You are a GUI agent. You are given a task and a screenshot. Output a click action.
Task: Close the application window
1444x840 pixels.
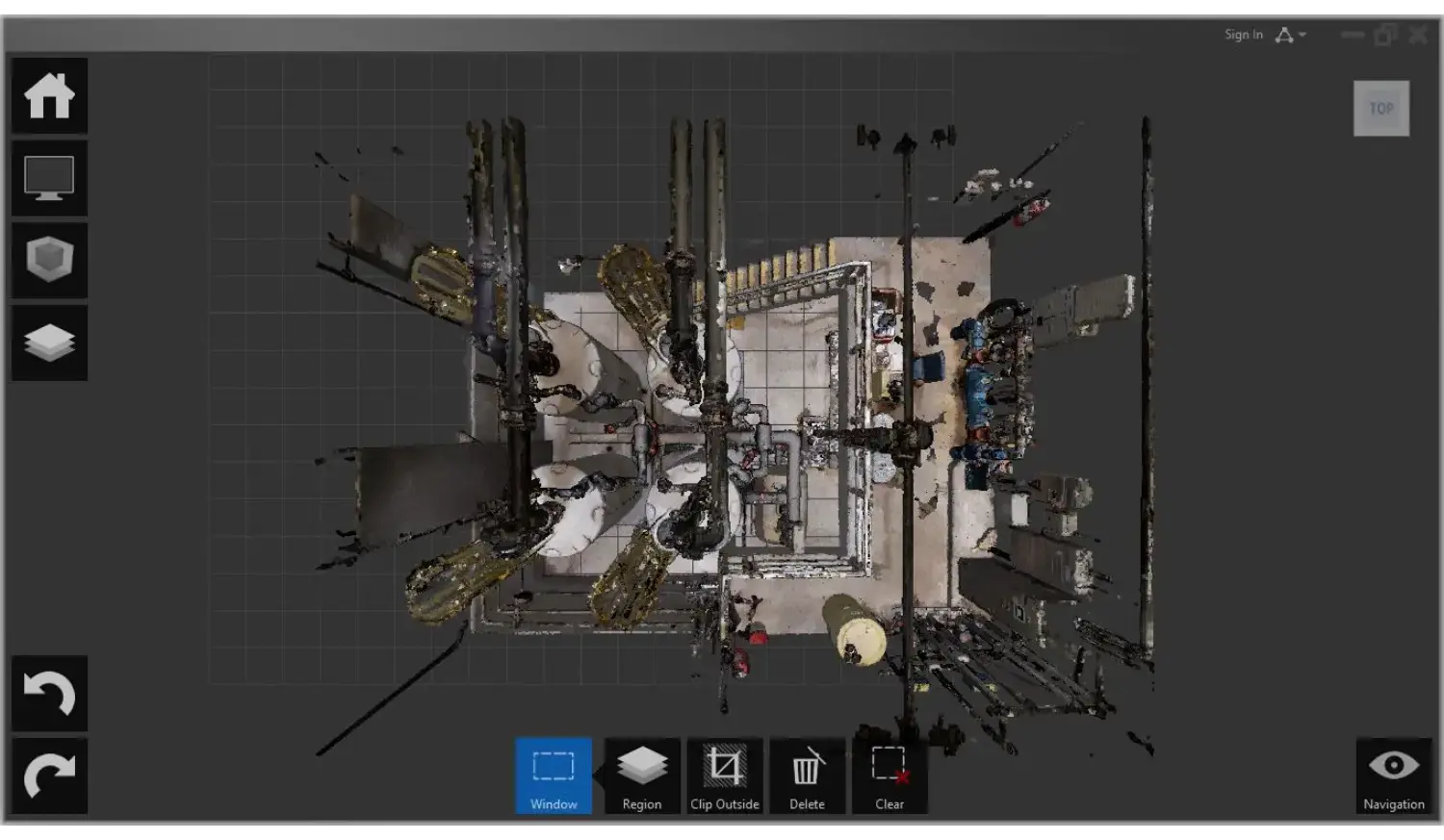[1418, 35]
